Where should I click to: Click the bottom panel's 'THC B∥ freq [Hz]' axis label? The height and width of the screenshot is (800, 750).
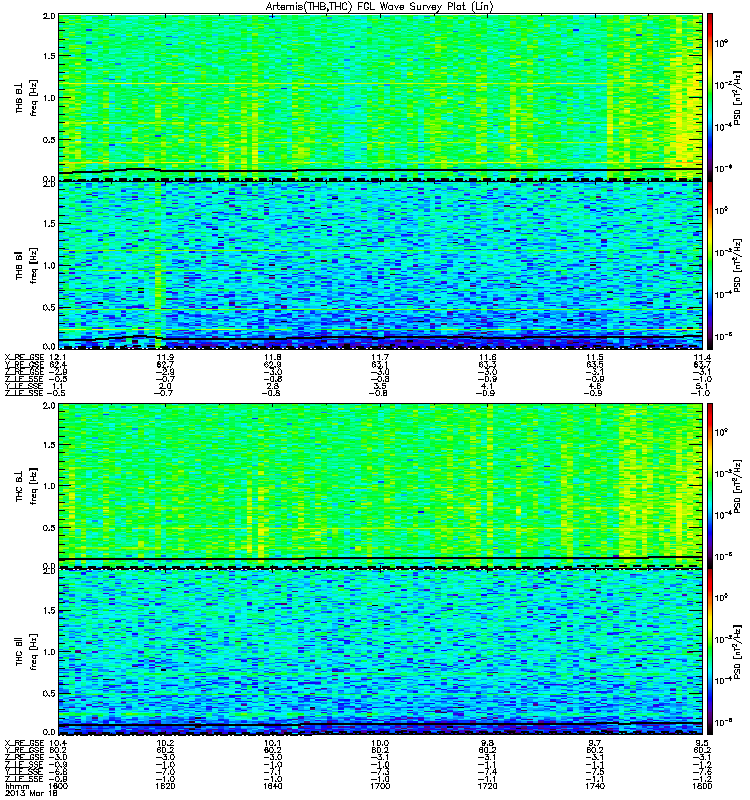pos(27,652)
